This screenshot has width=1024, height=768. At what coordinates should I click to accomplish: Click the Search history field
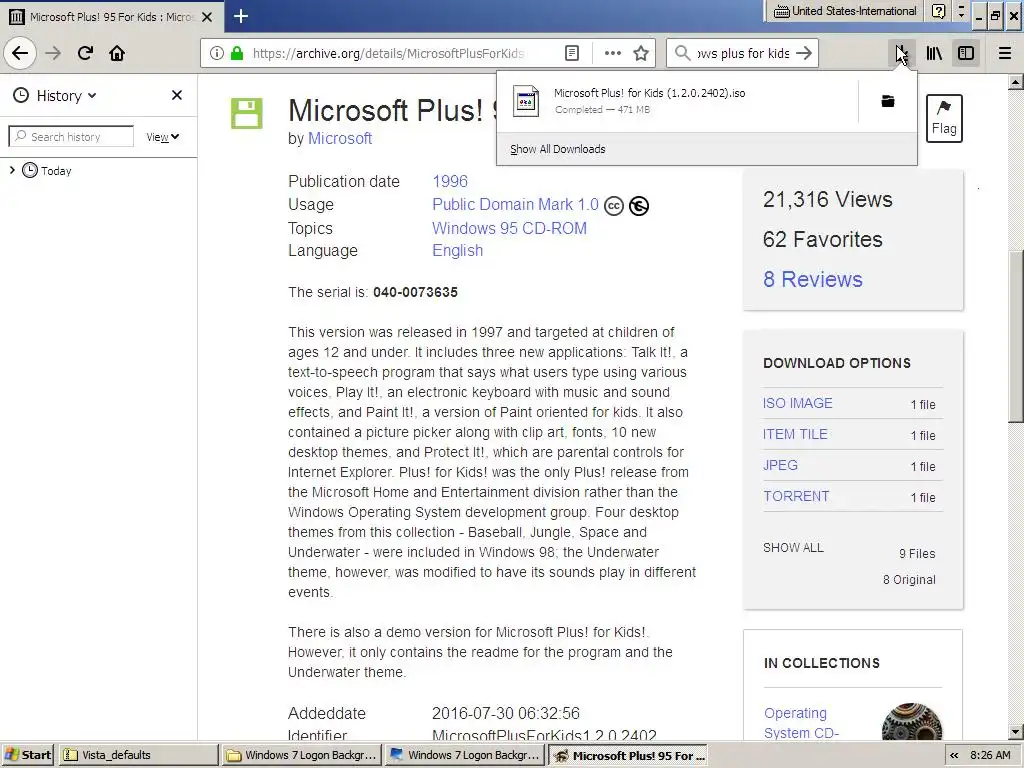click(x=71, y=136)
